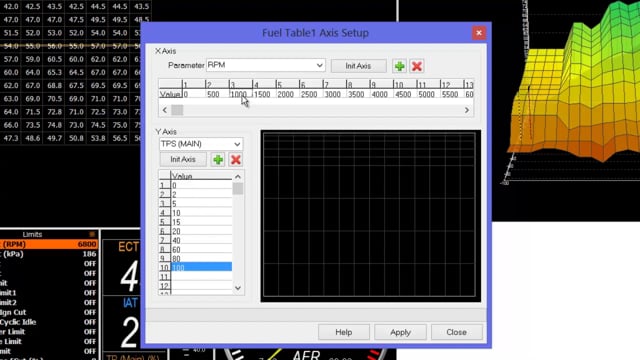Select X Axis value cell 4000

(381, 94)
